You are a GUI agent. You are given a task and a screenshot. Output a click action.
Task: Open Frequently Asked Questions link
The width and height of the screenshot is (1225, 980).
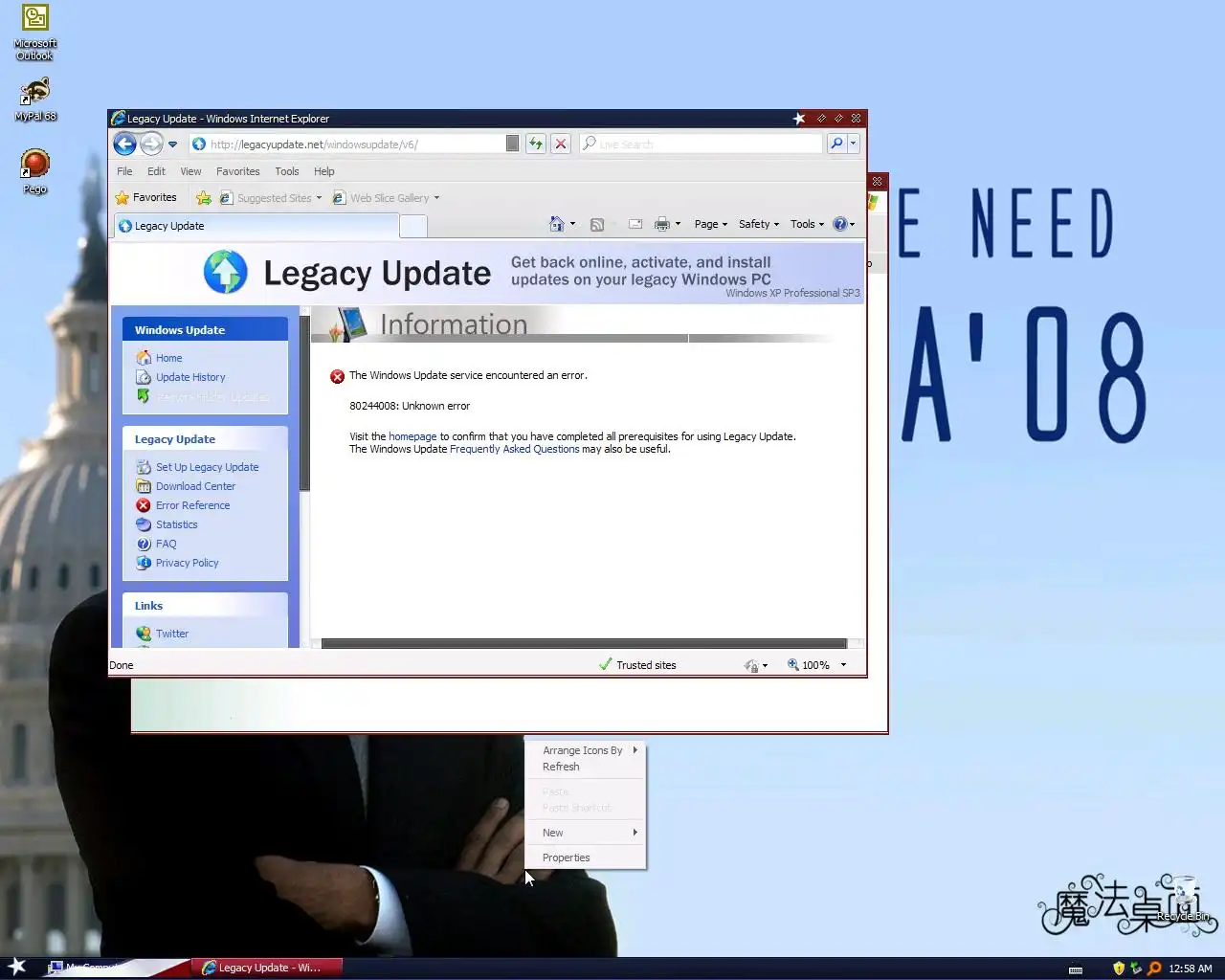coord(514,449)
